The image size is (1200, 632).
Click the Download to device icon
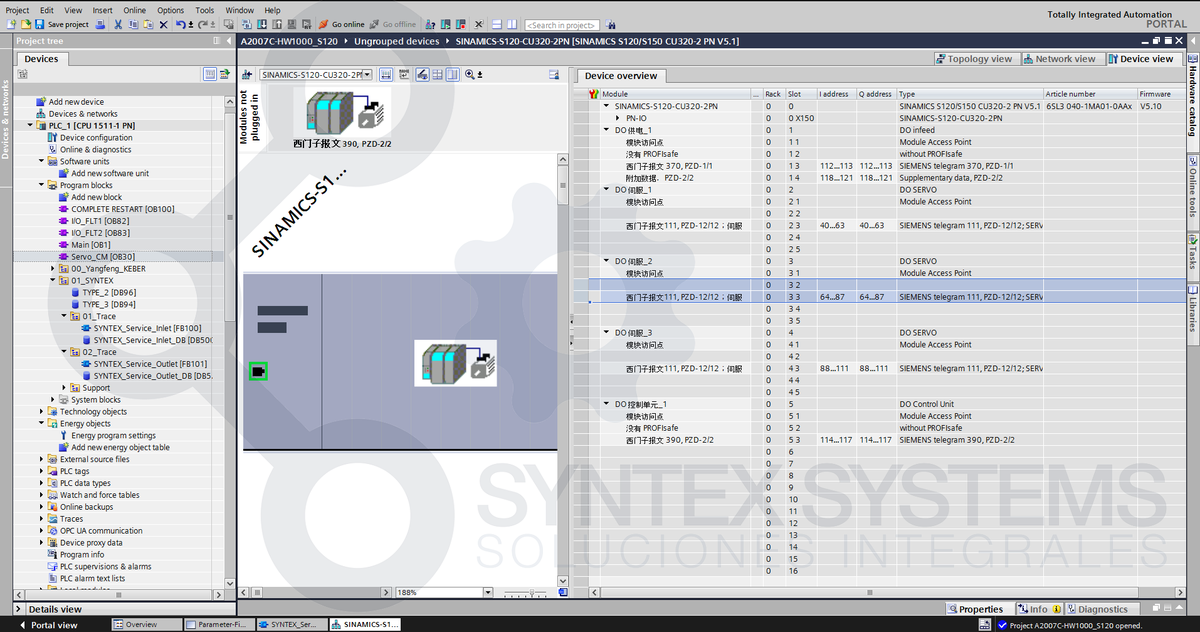coord(261,24)
